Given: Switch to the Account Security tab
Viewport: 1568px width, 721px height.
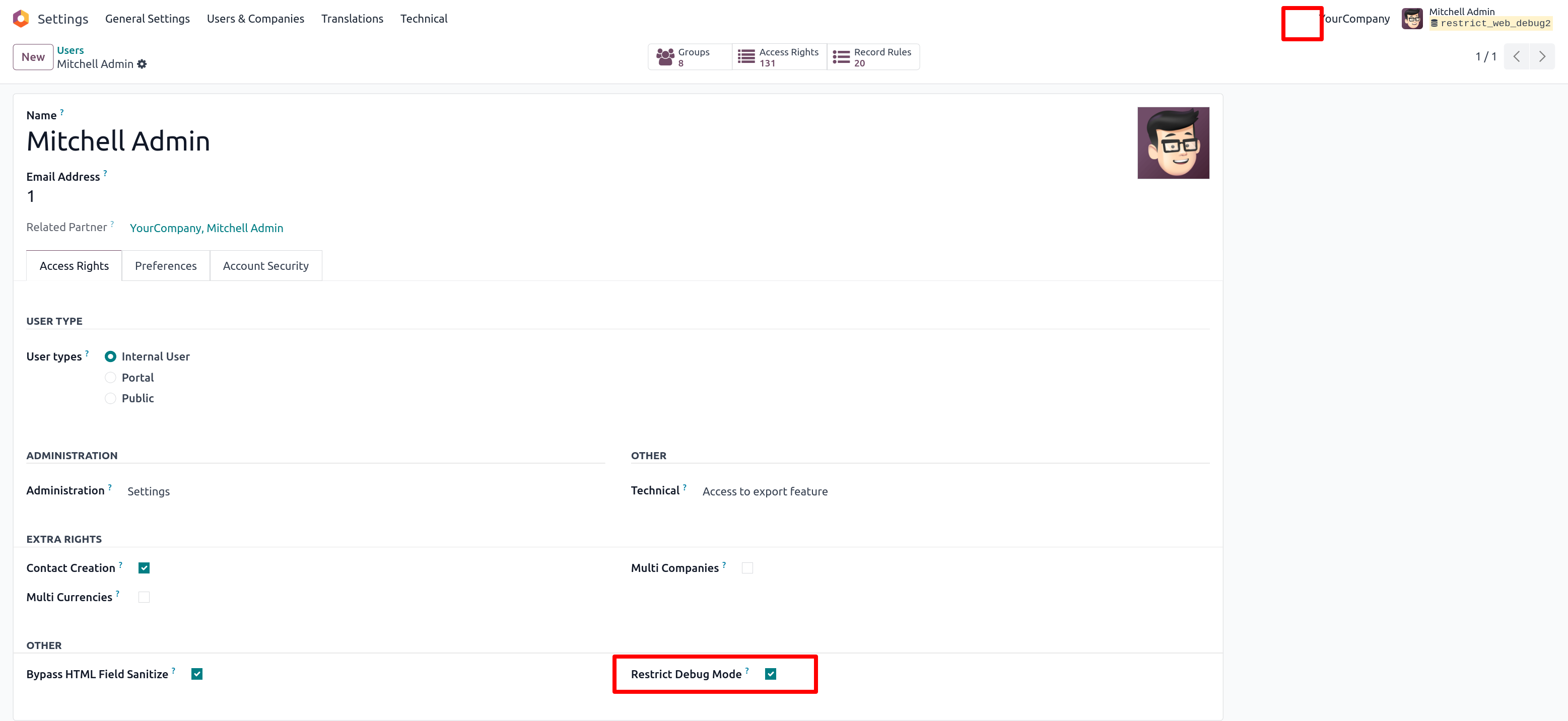Looking at the screenshot, I should pos(265,266).
